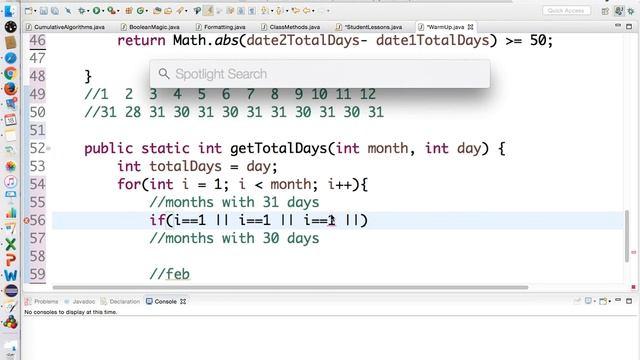This screenshot has height=360, width=640.
Task: Click the Quick Access search field
Action: coord(566,11)
